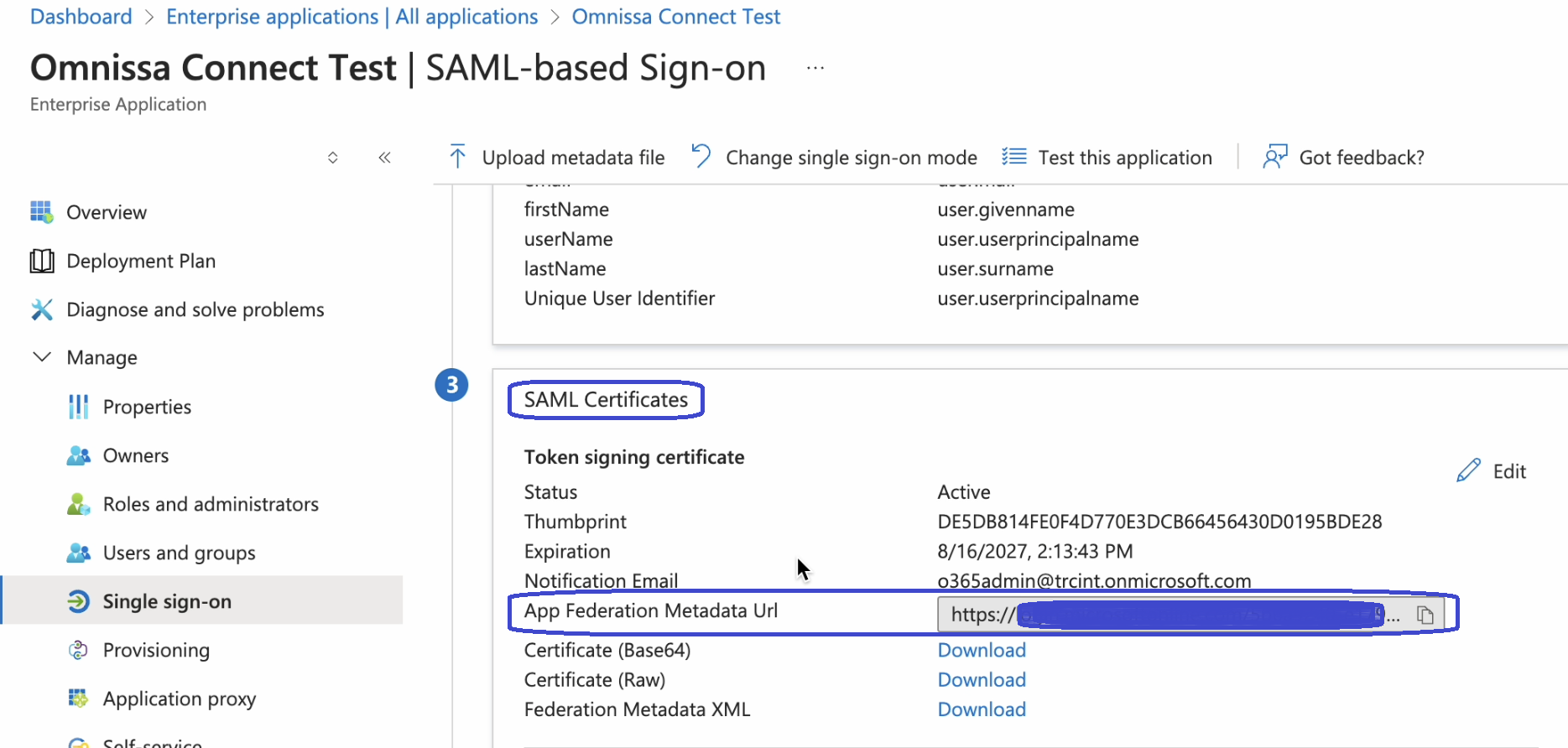Select Single sign-on in sidebar
The width and height of the screenshot is (1568, 748).
coord(201,600)
